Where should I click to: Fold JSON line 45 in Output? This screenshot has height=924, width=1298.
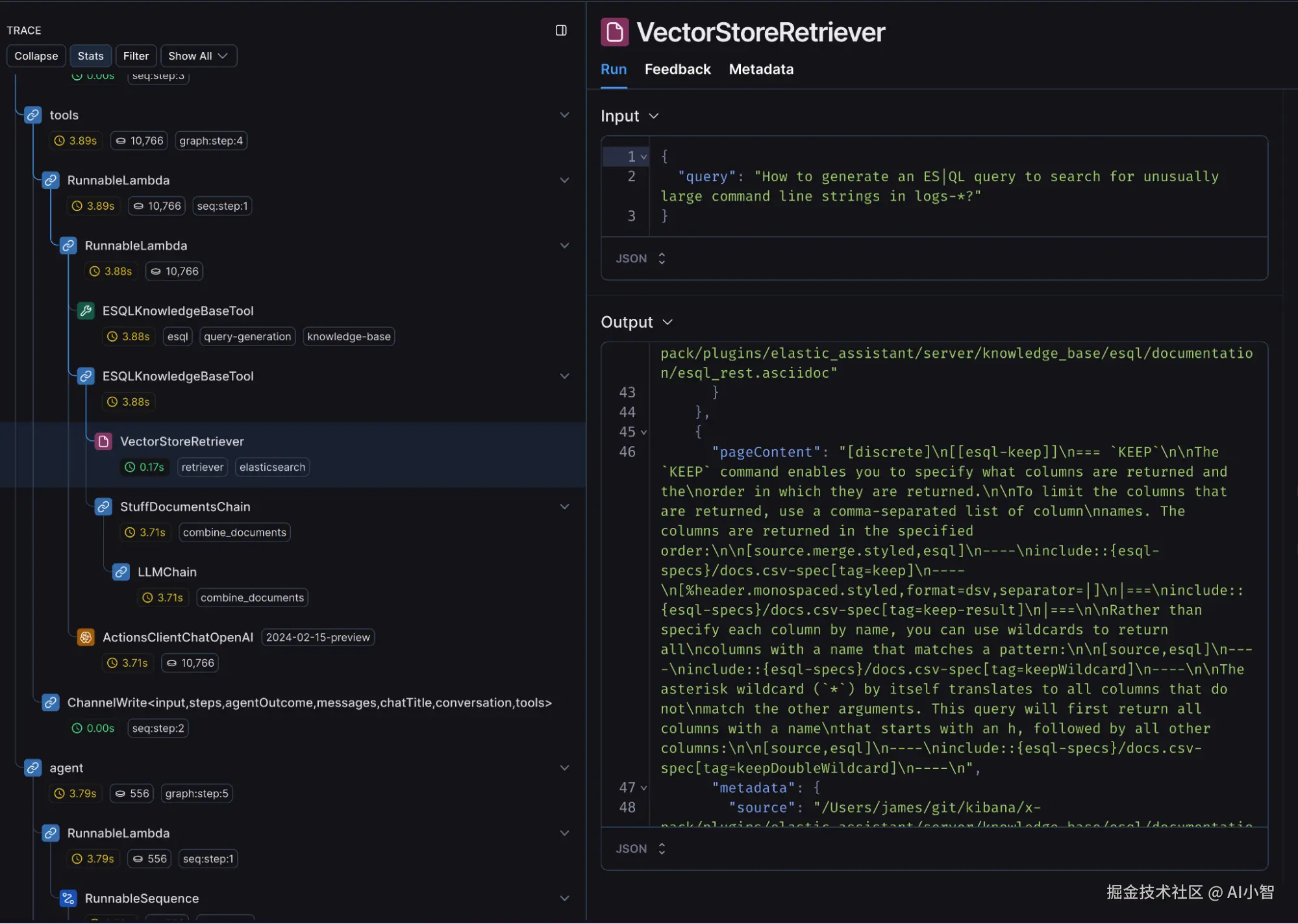click(x=644, y=432)
